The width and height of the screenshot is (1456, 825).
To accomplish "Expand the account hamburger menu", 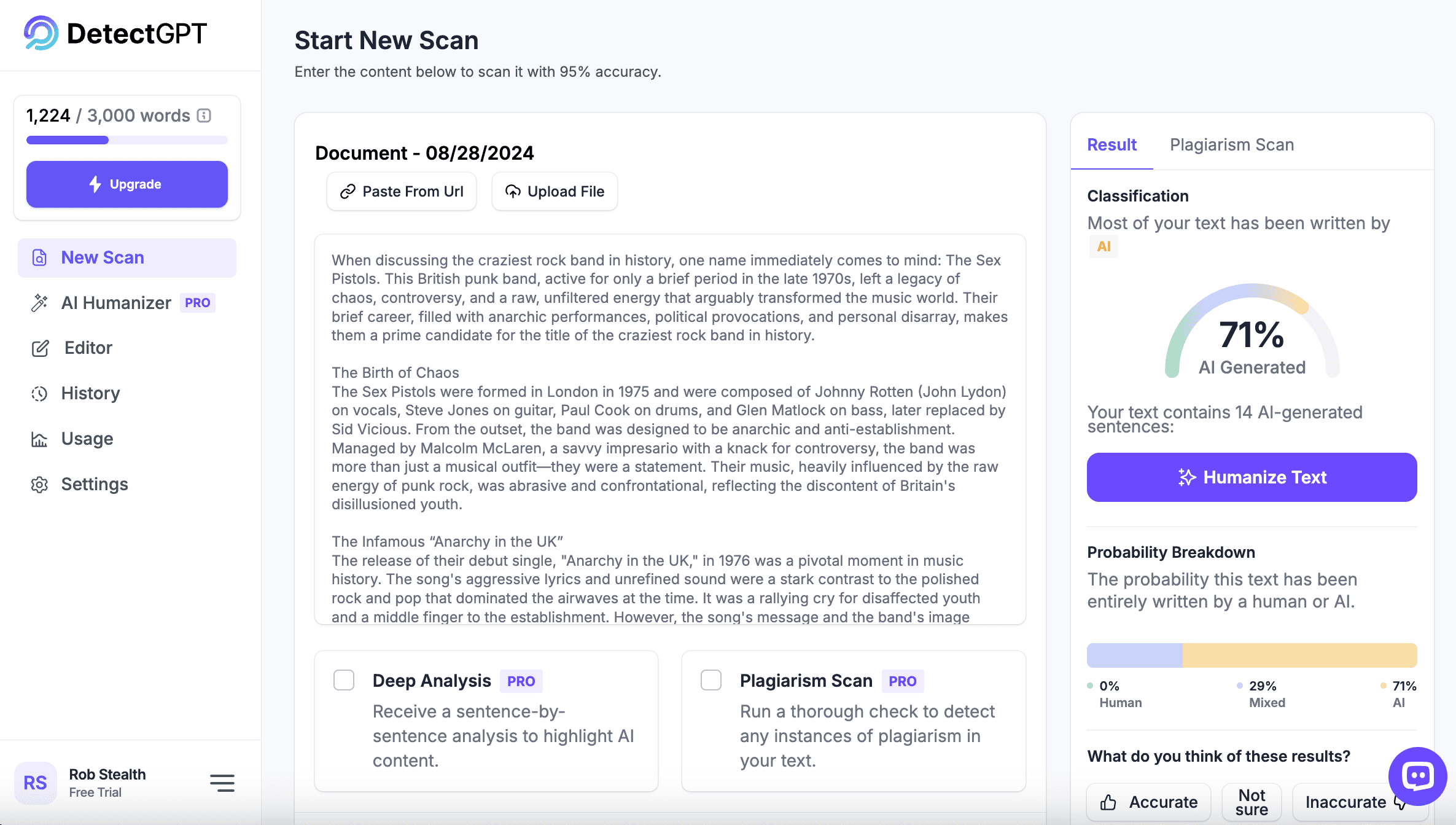I will 222,783.
